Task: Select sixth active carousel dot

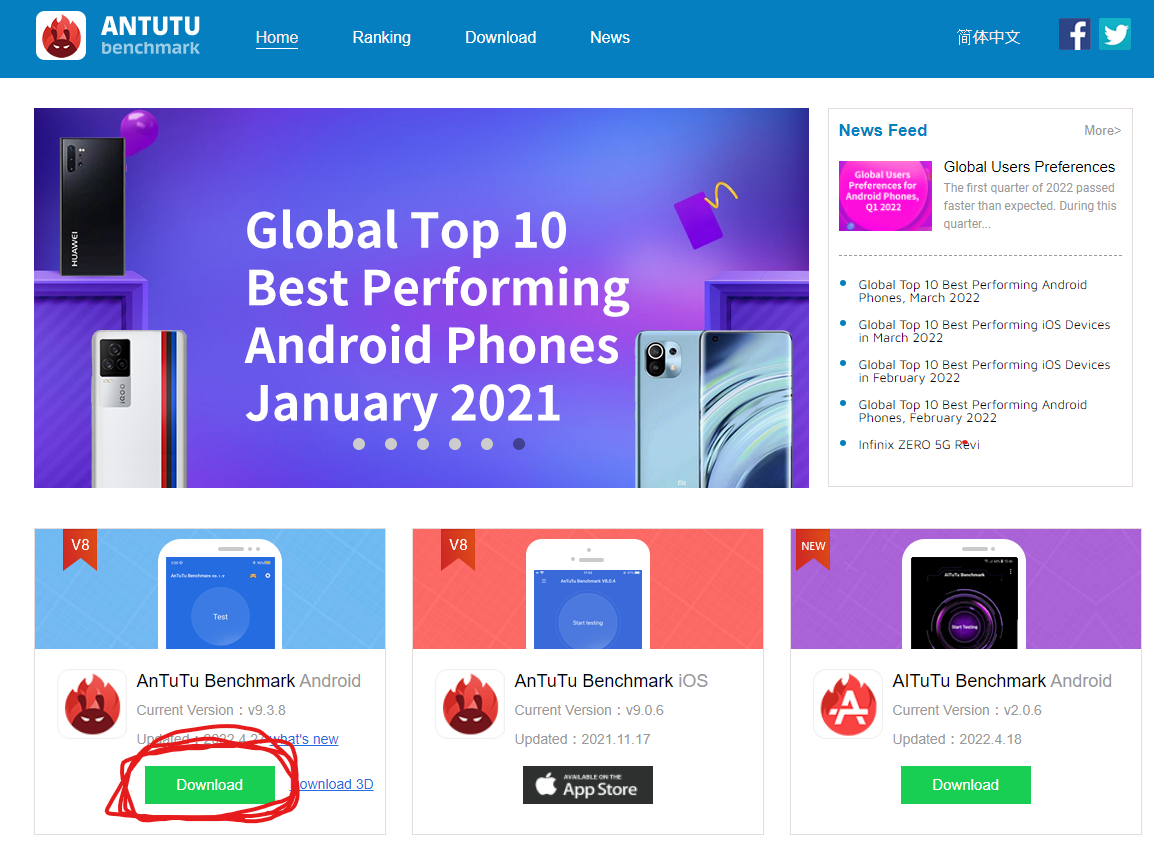Action: coord(519,444)
